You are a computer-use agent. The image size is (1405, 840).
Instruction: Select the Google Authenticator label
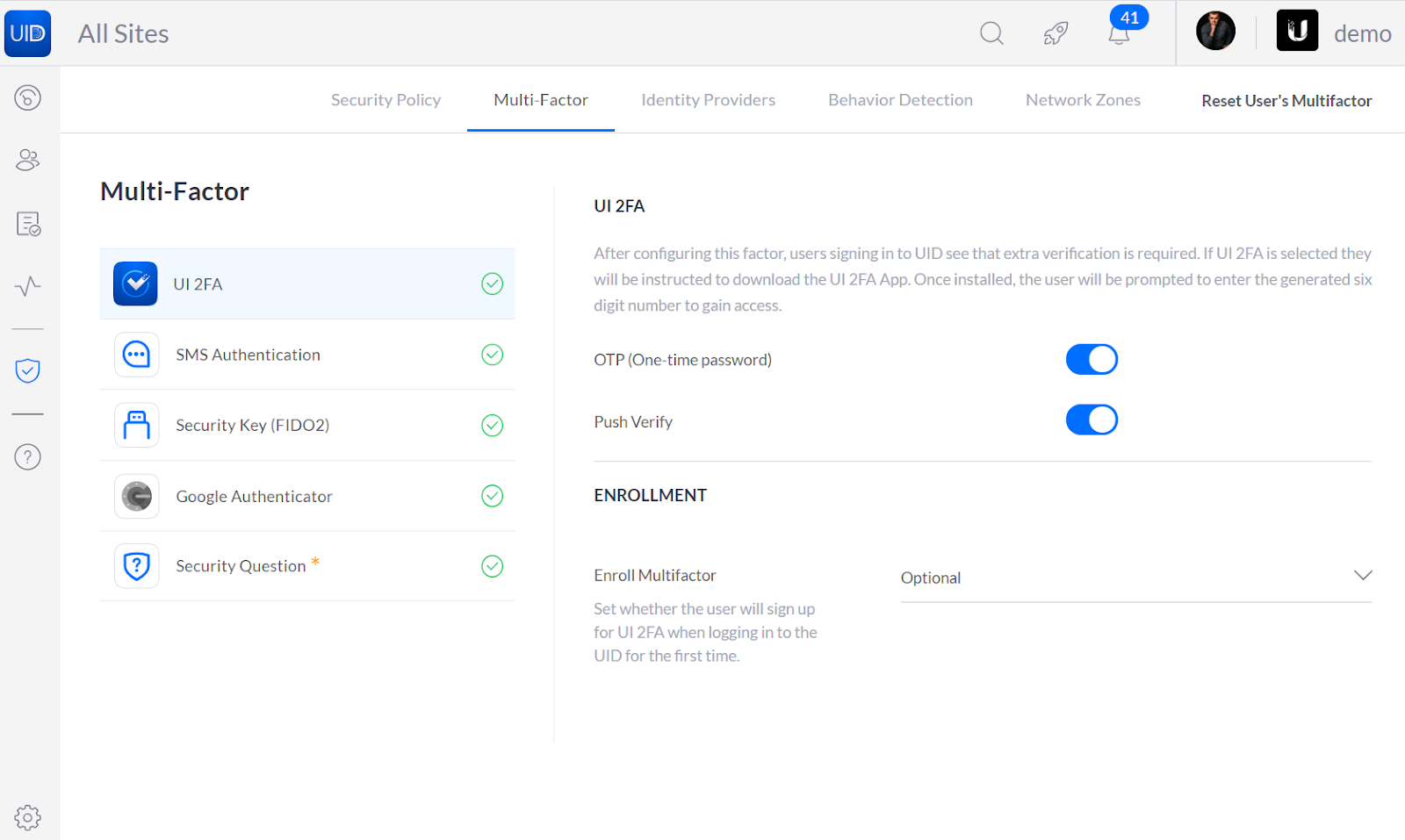254,496
